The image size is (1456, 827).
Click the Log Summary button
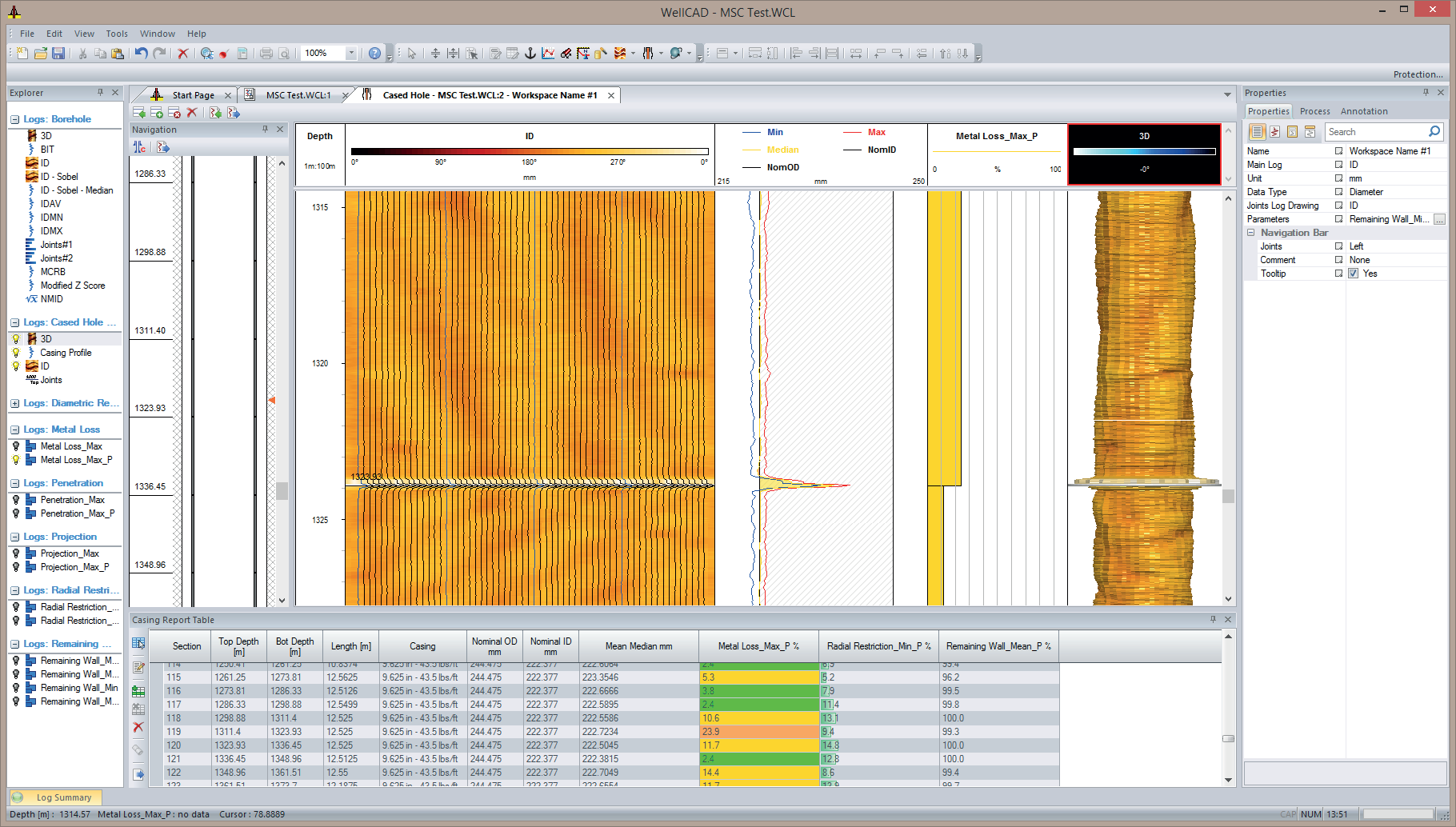[x=56, y=797]
